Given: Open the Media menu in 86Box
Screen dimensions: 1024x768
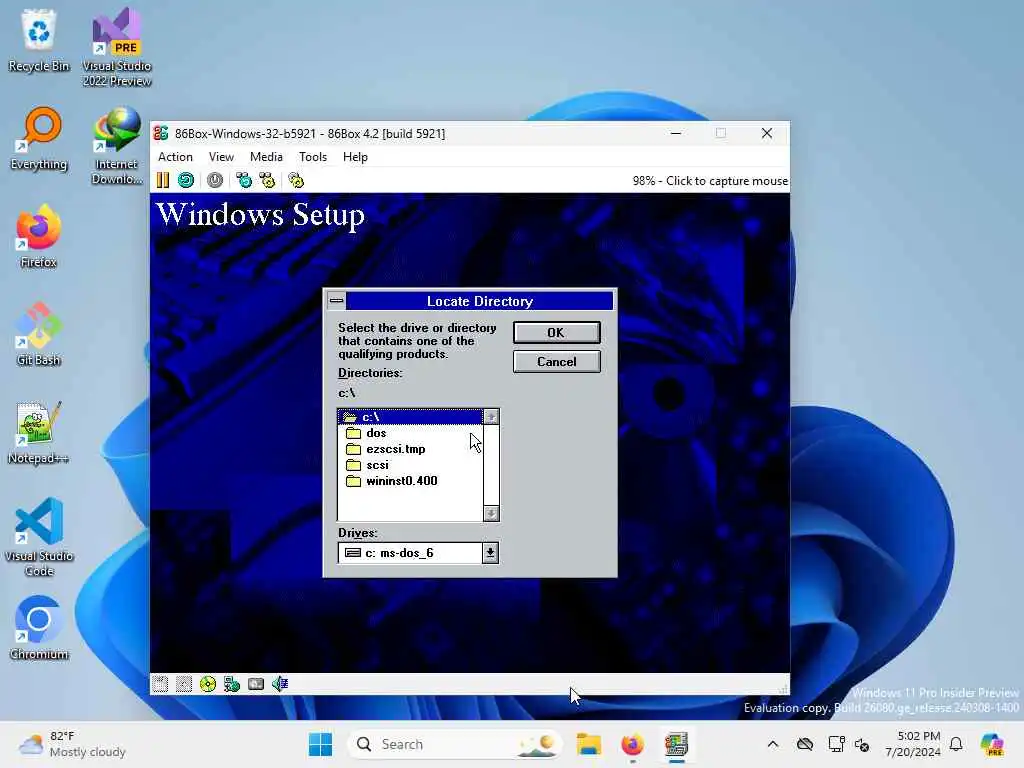Looking at the screenshot, I should [266, 157].
